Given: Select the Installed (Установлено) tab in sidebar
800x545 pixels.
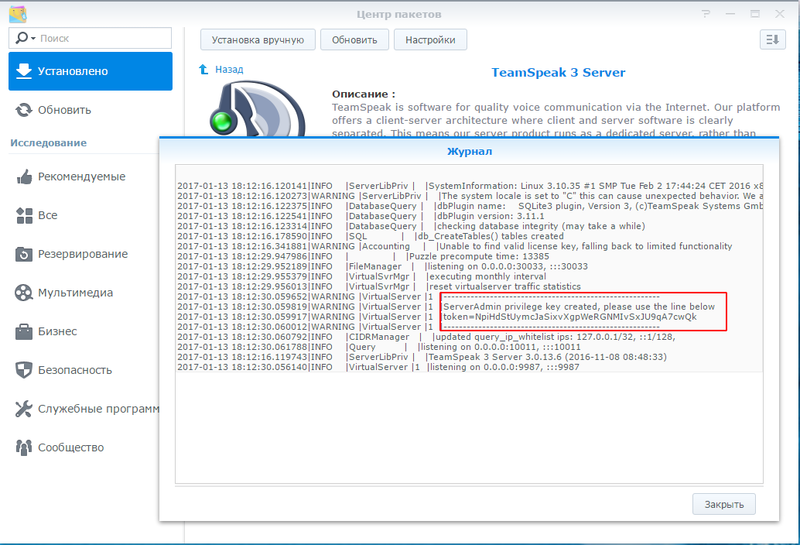Looking at the screenshot, I should click(x=90, y=72).
